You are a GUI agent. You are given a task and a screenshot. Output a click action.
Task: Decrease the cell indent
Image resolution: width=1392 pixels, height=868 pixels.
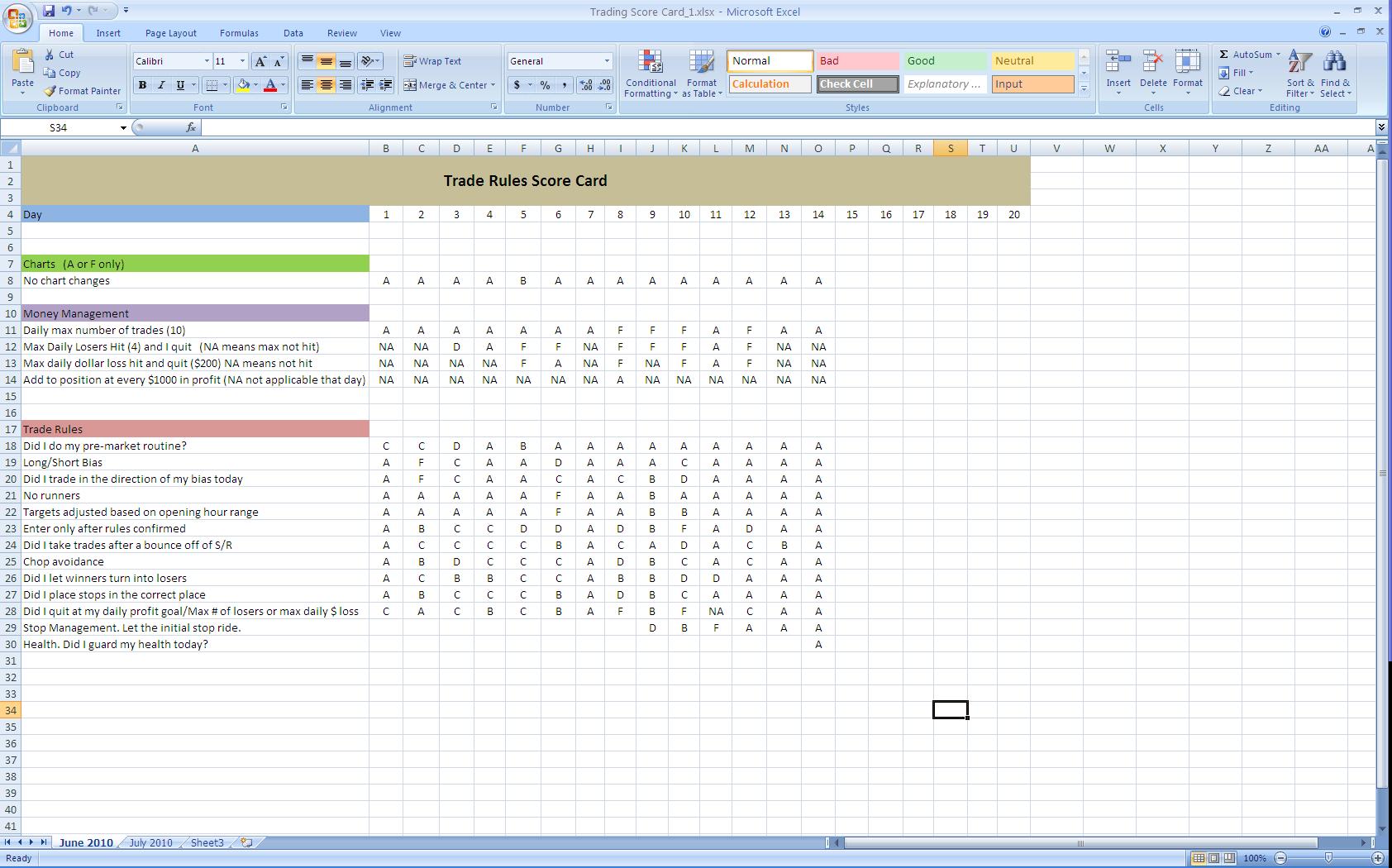[x=367, y=85]
